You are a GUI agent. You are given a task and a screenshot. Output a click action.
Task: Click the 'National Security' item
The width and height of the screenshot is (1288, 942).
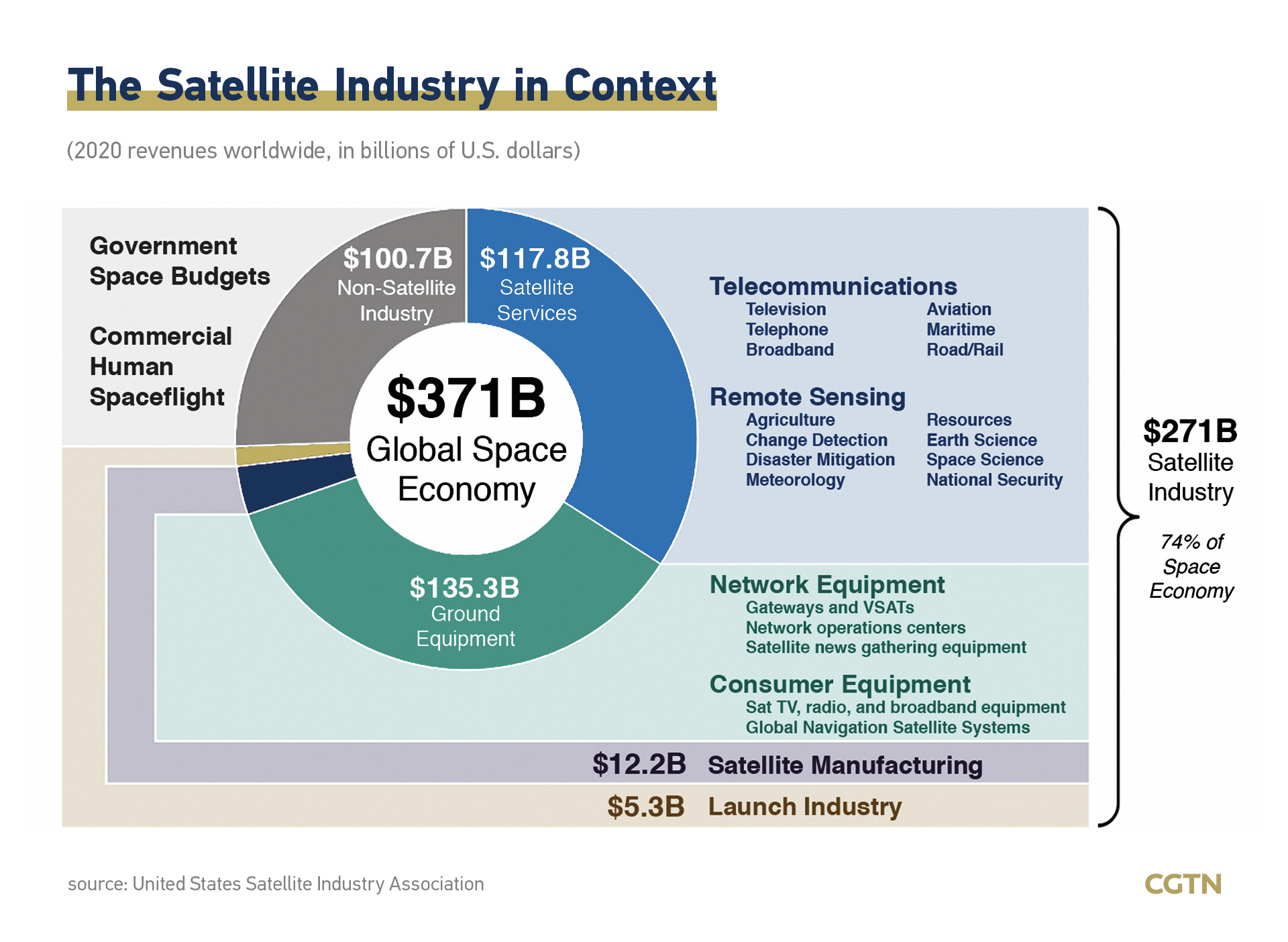pyautogui.click(x=994, y=480)
